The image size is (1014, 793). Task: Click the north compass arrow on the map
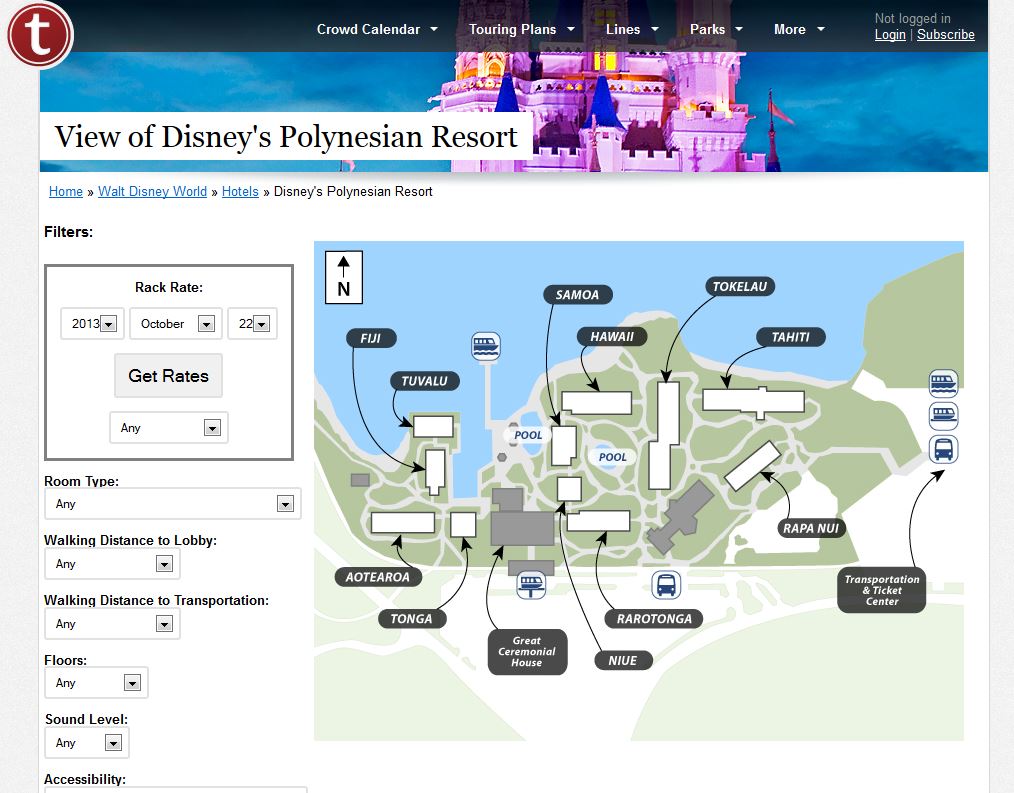(343, 277)
